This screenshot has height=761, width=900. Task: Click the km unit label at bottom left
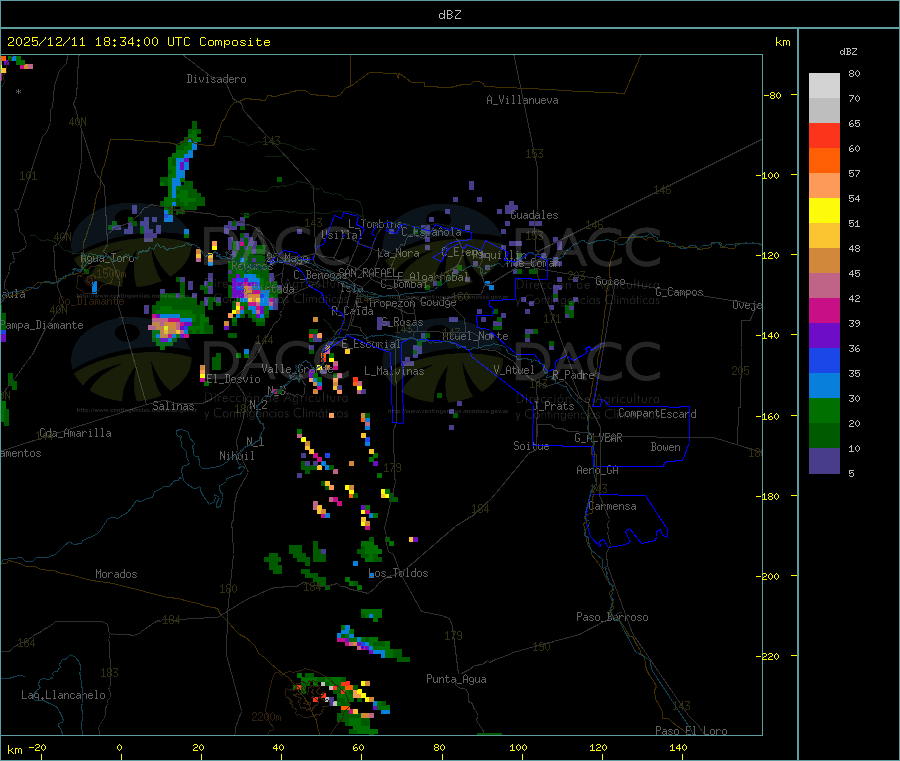tap(15, 750)
